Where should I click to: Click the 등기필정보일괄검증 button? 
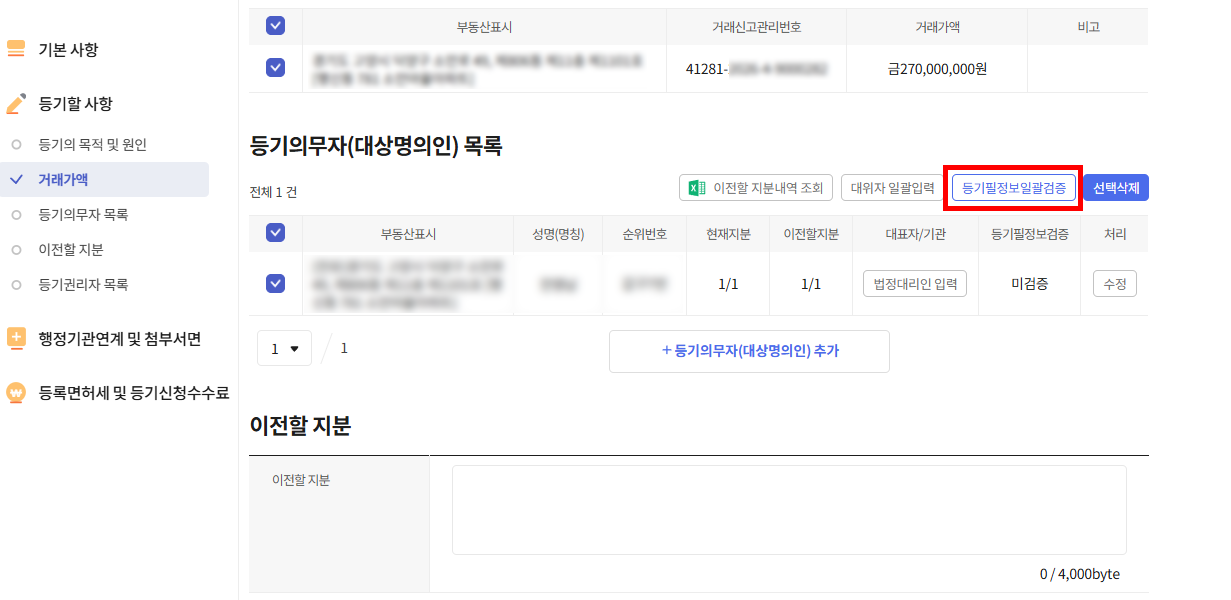(1013, 188)
